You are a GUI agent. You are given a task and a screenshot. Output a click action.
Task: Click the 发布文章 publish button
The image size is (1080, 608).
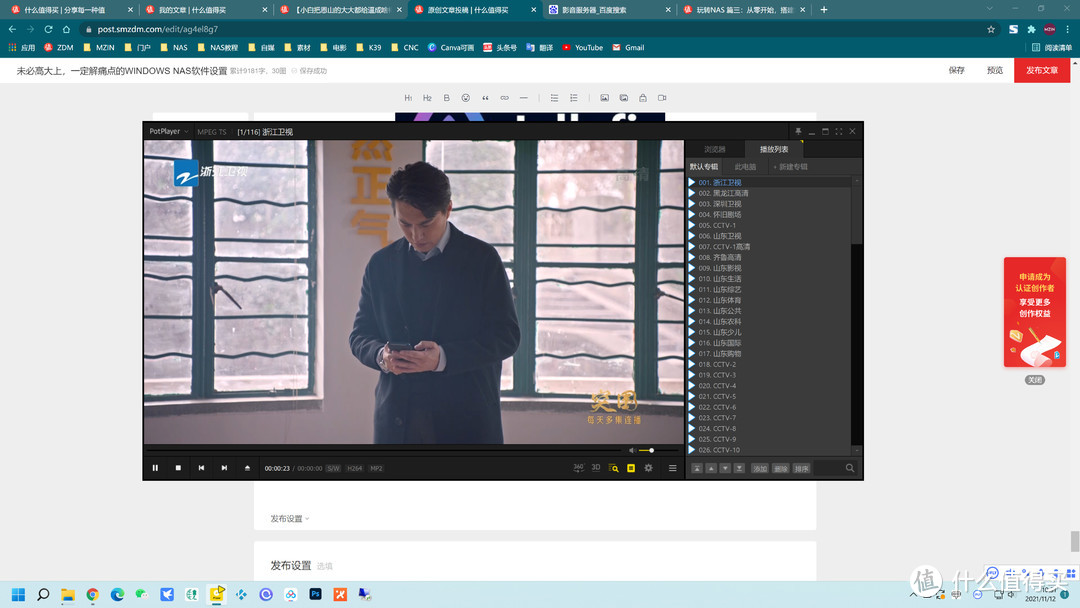point(1042,70)
